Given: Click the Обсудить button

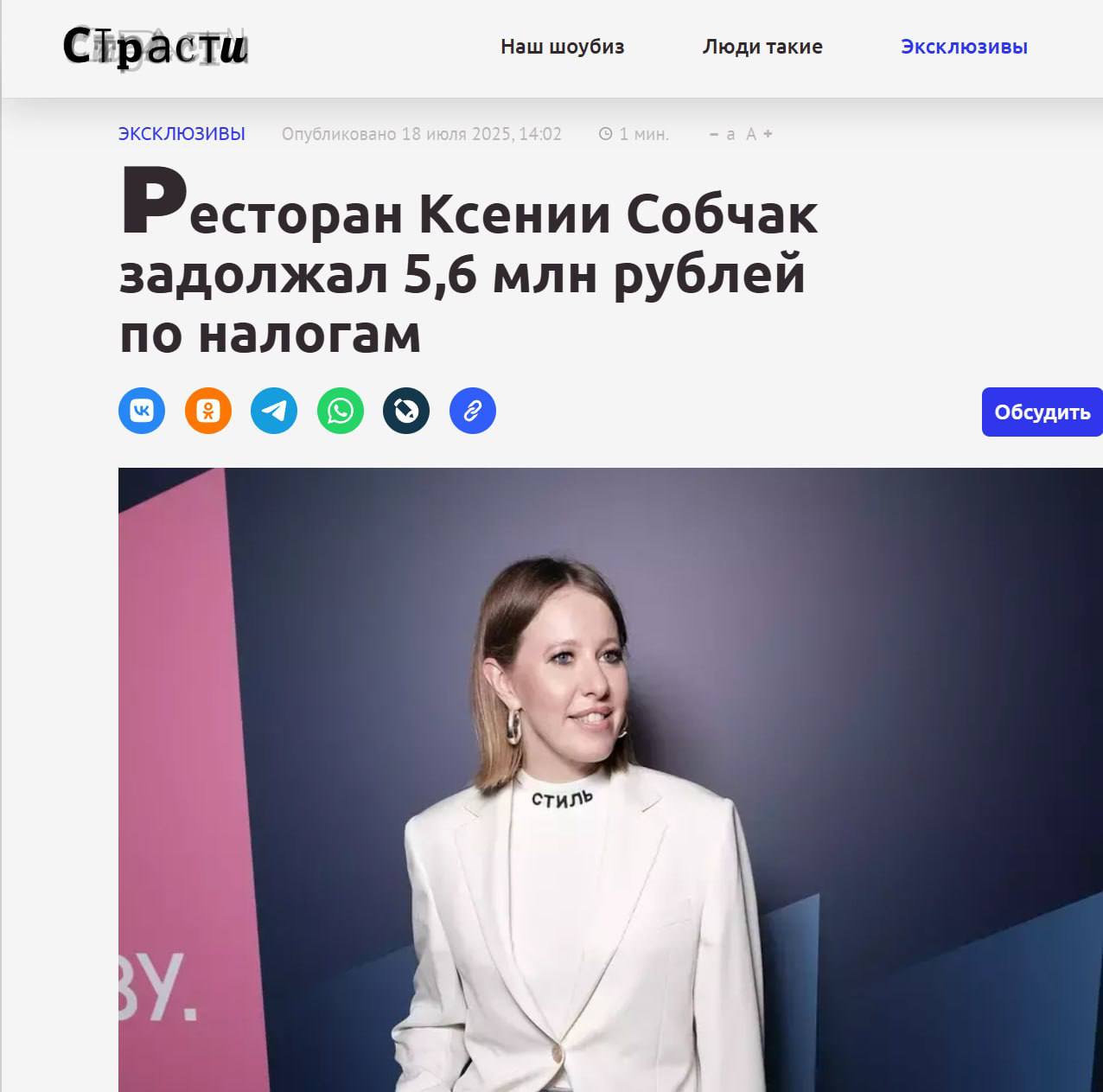Looking at the screenshot, I should tap(1042, 412).
